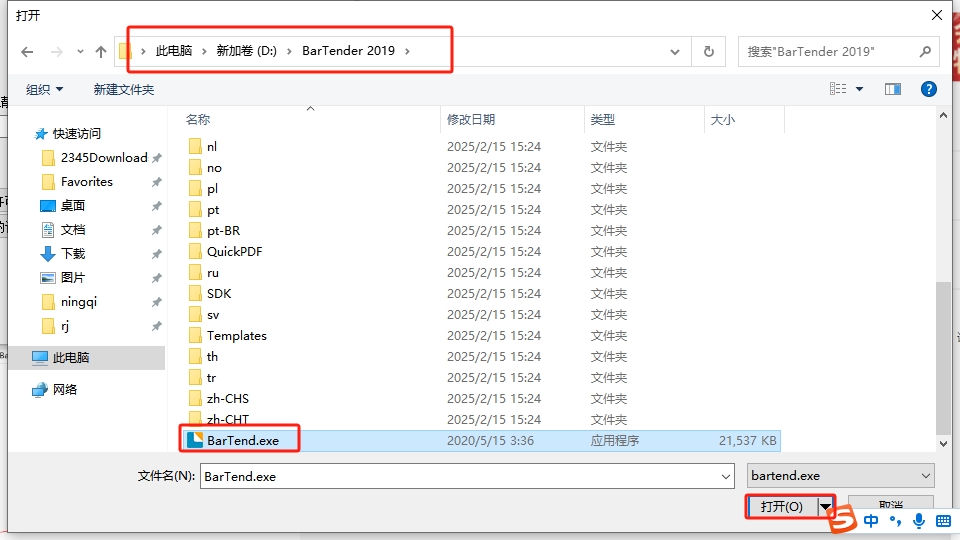This screenshot has width=960, height=540.
Task: Create a new folder with 新建文件夹
Action: pyautogui.click(x=124, y=89)
